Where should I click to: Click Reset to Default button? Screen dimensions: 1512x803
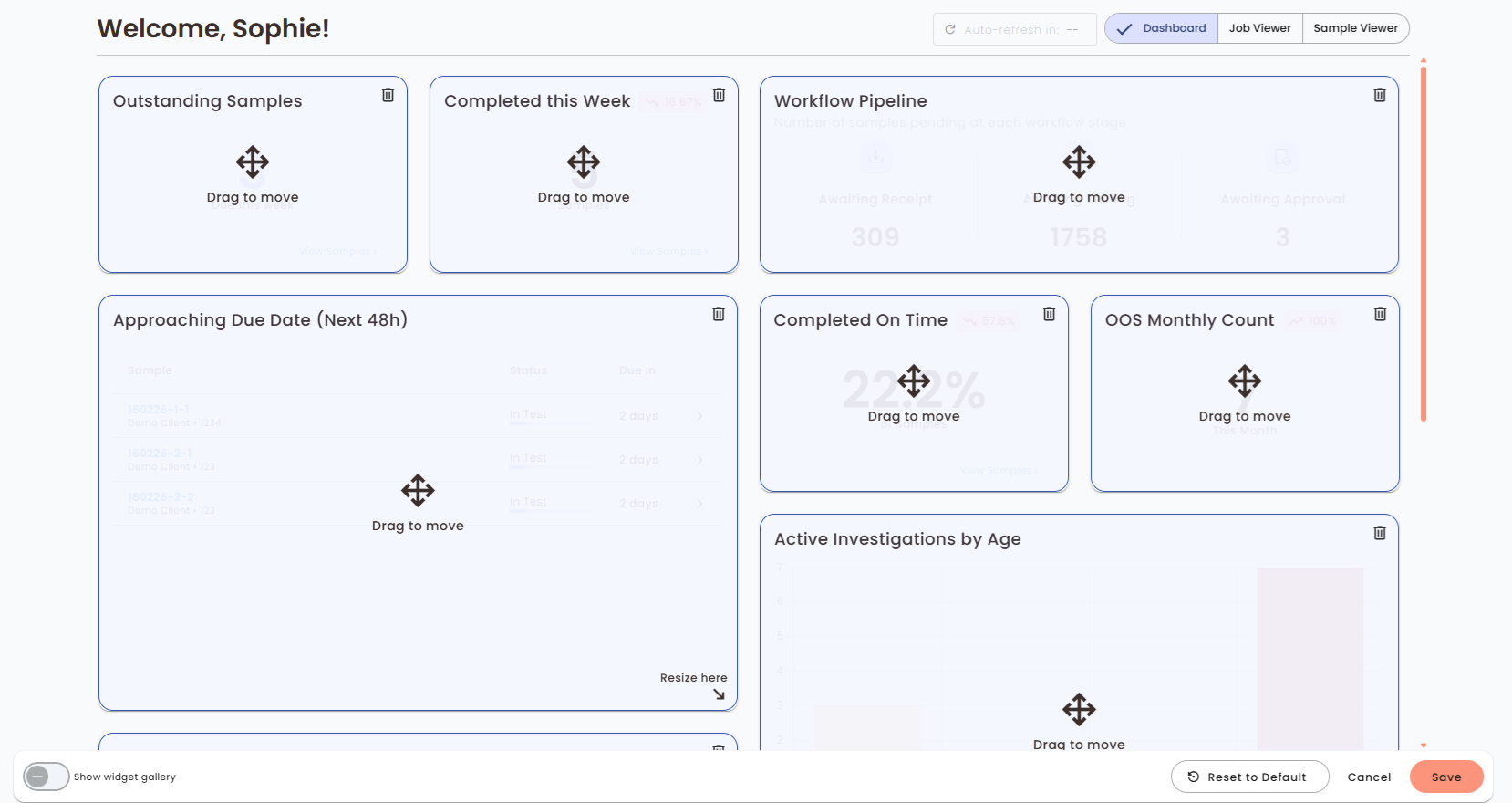(1249, 777)
